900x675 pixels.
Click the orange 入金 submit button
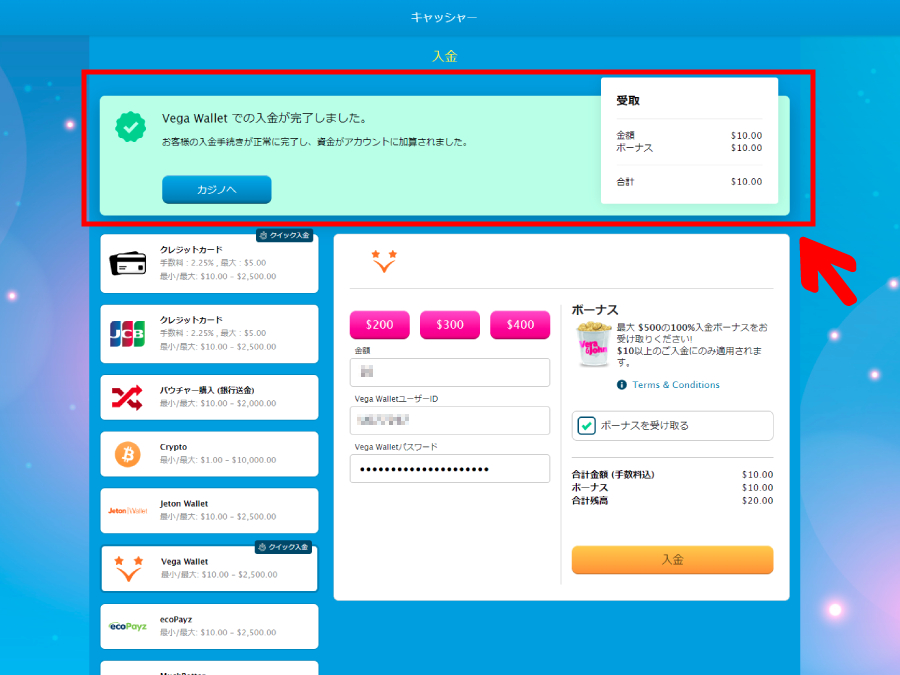672,560
